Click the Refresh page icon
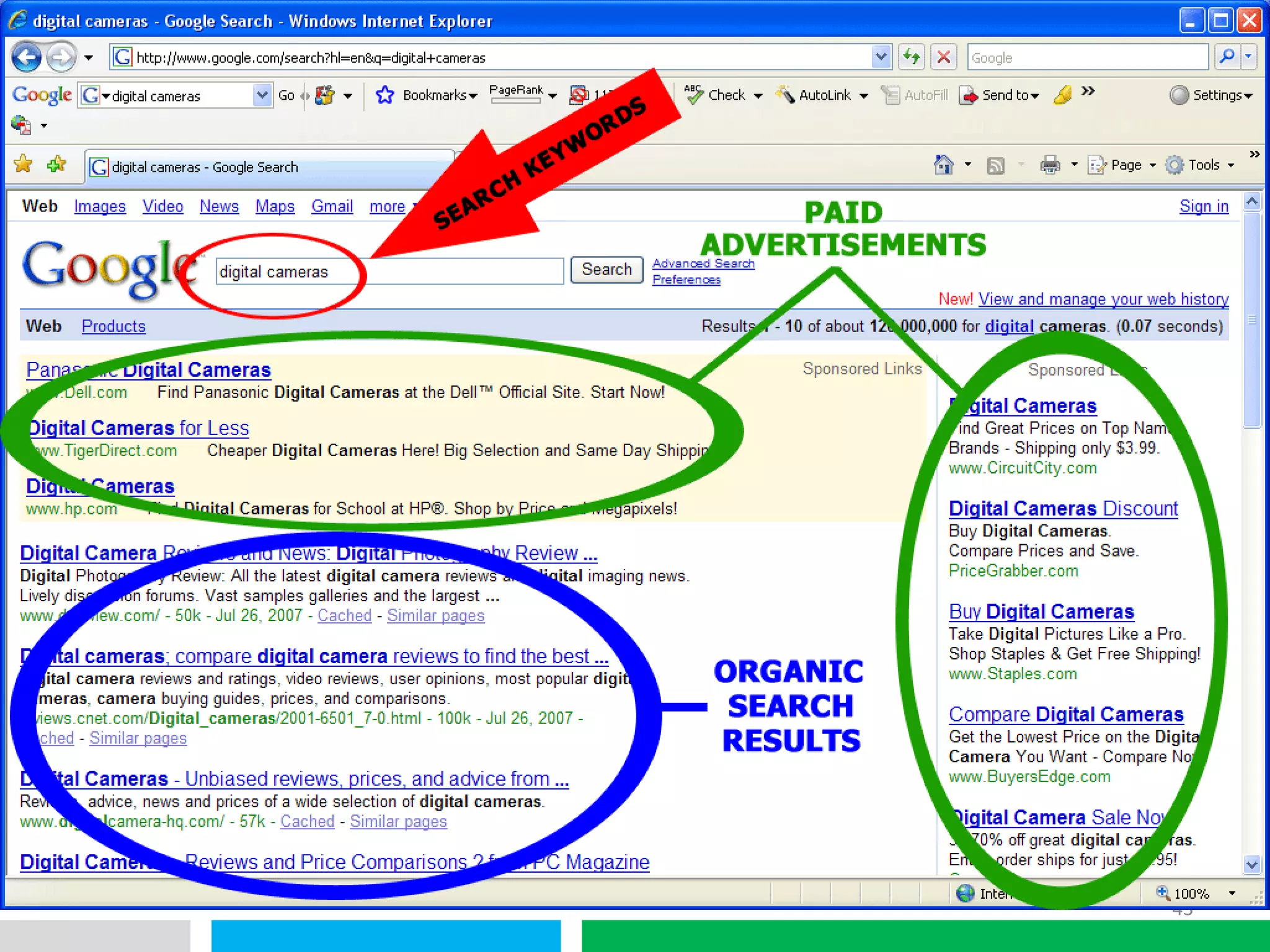 tap(911, 57)
